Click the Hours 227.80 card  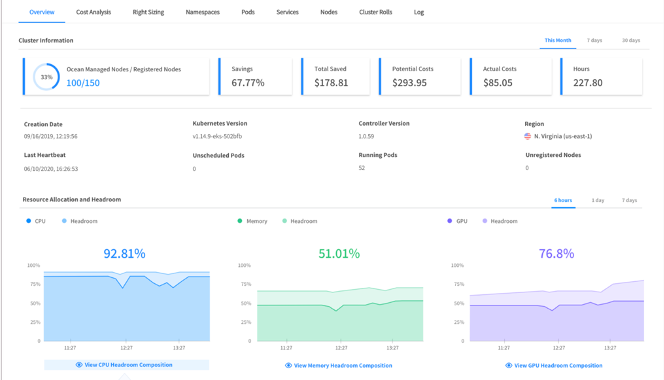pos(601,77)
